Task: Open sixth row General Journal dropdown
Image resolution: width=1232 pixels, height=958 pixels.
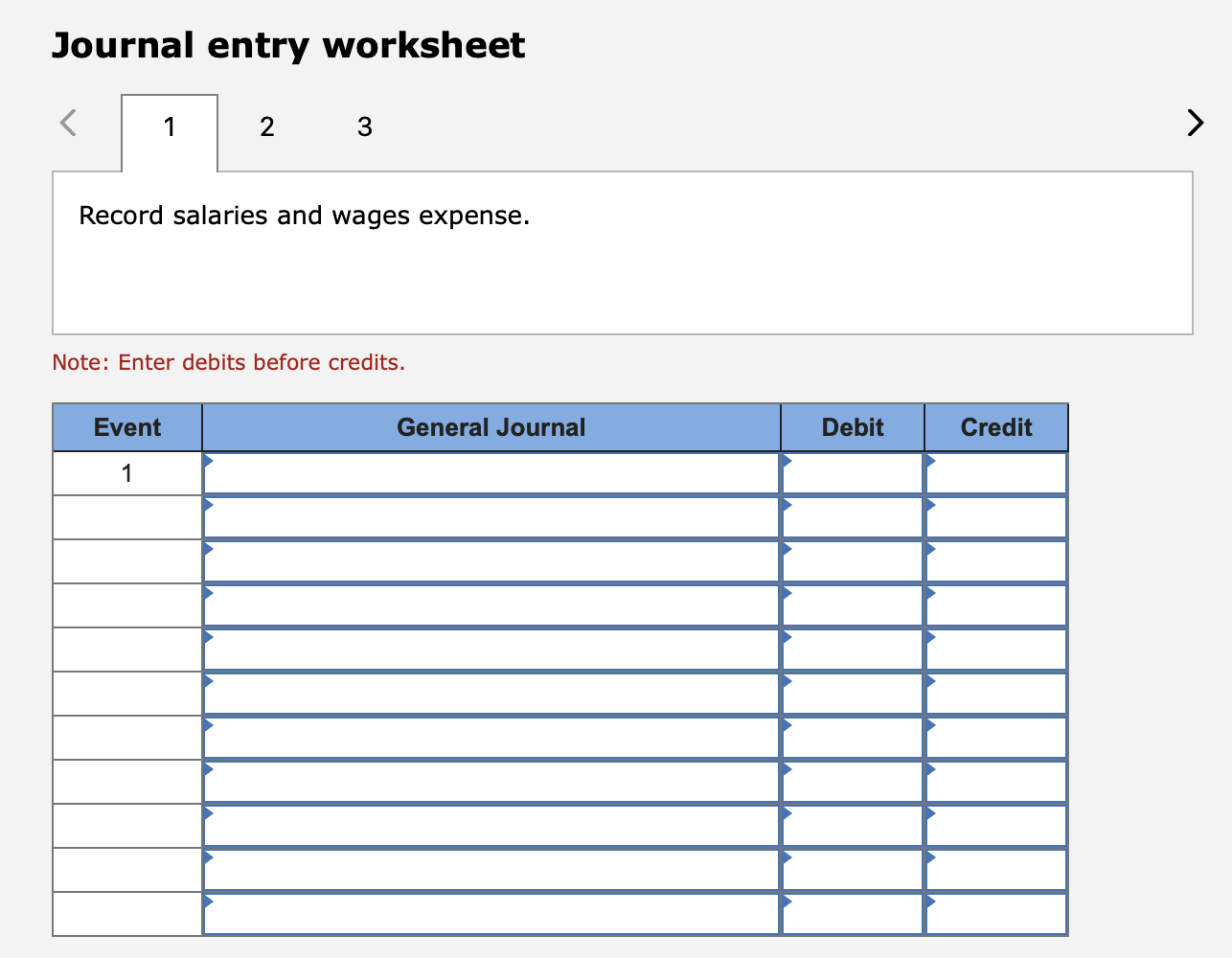Action: coord(491,694)
